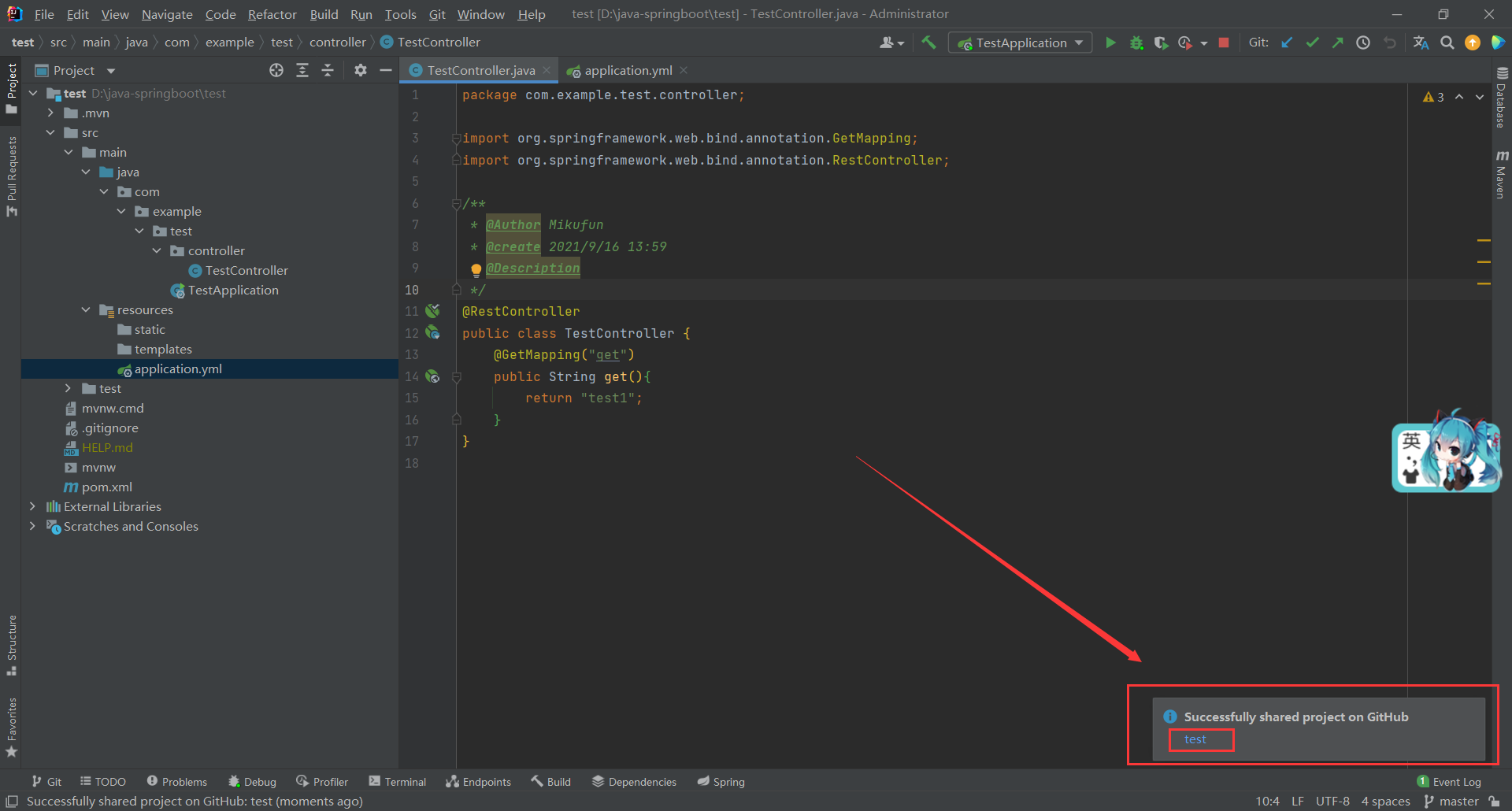Select opened file target icon in Project panel
Image resolution: width=1512 pixels, height=811 pixels.
click(x=276, y=70)
